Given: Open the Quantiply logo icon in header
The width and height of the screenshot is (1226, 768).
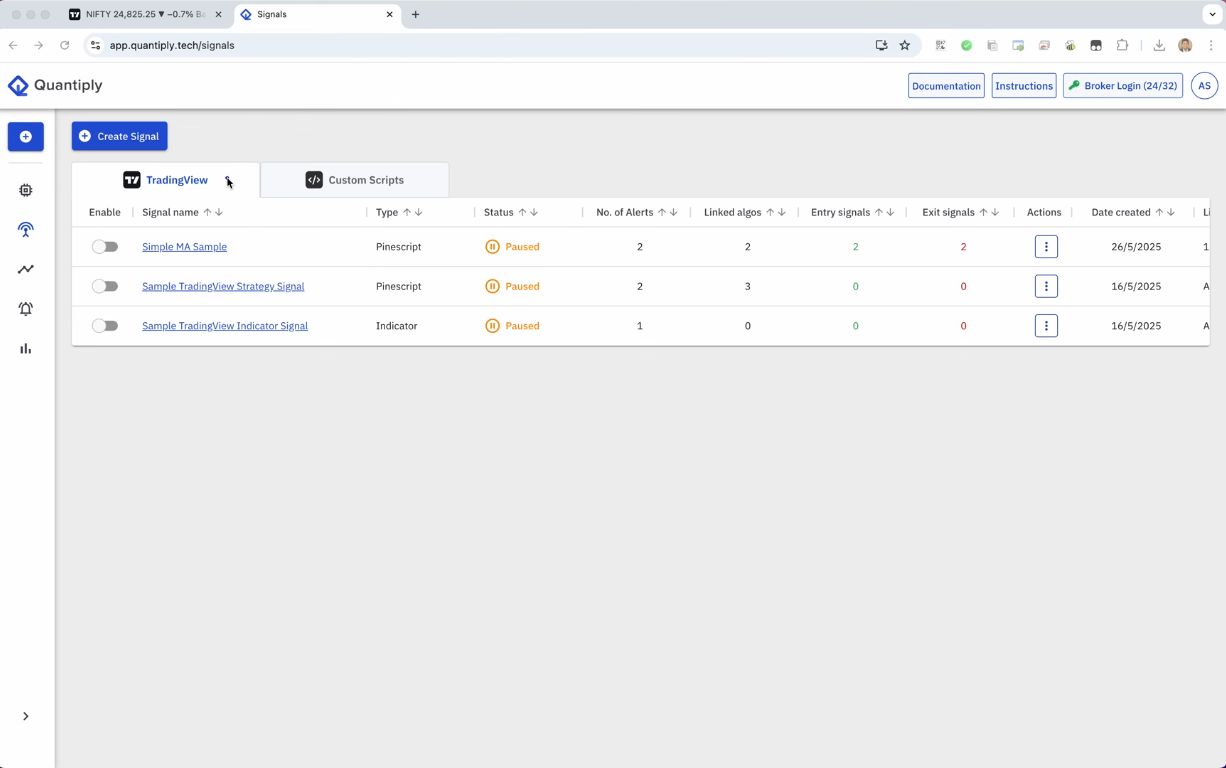Looking at the screenshot, I should click(x=17, y=85).
